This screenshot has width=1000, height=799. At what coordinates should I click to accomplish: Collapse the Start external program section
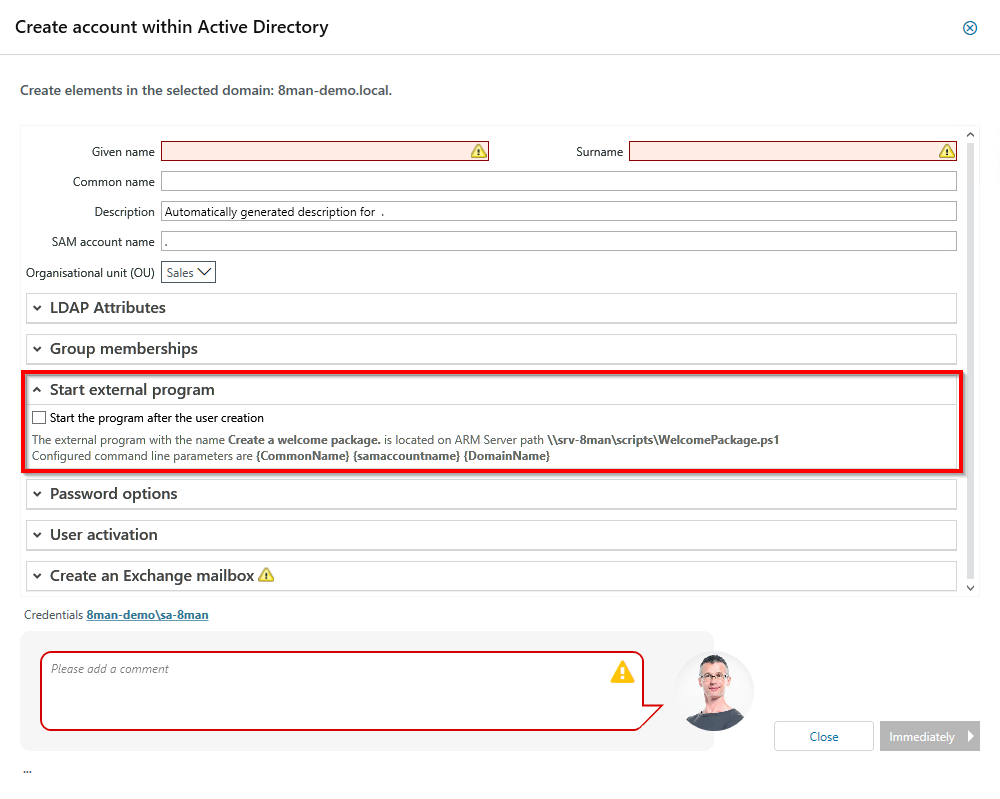pos(131,390)
